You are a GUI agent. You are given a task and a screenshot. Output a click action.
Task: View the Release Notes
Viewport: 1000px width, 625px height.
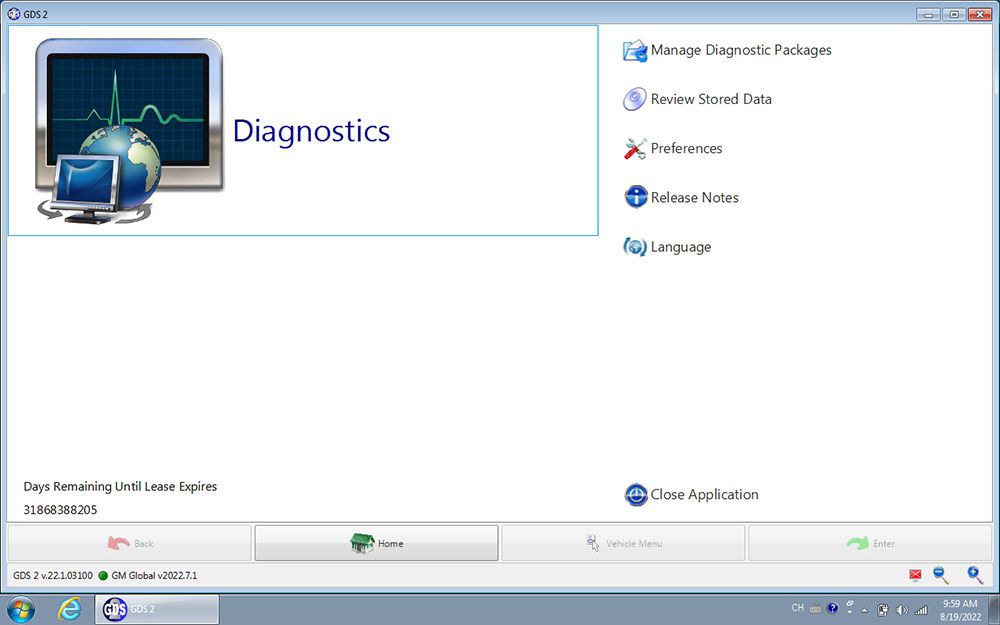(694, 197)
